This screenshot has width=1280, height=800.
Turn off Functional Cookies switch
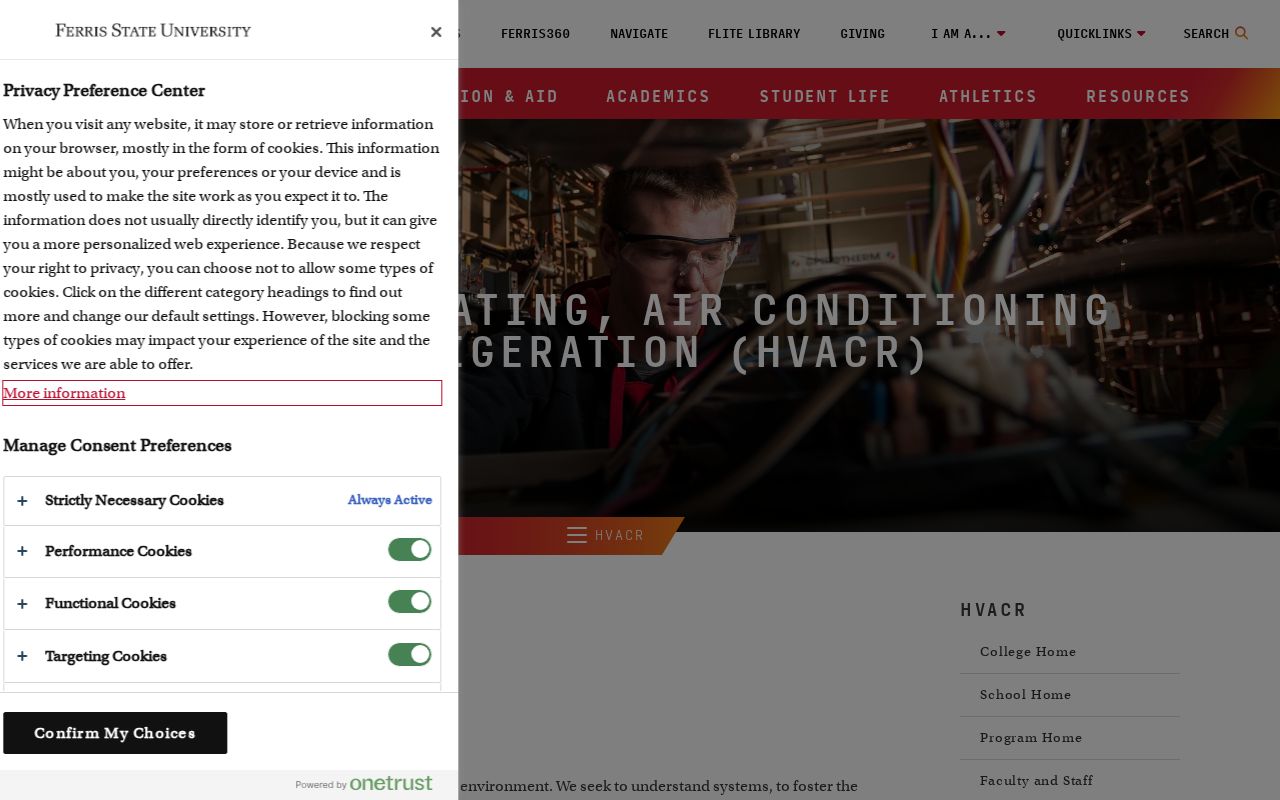[410, 602]
